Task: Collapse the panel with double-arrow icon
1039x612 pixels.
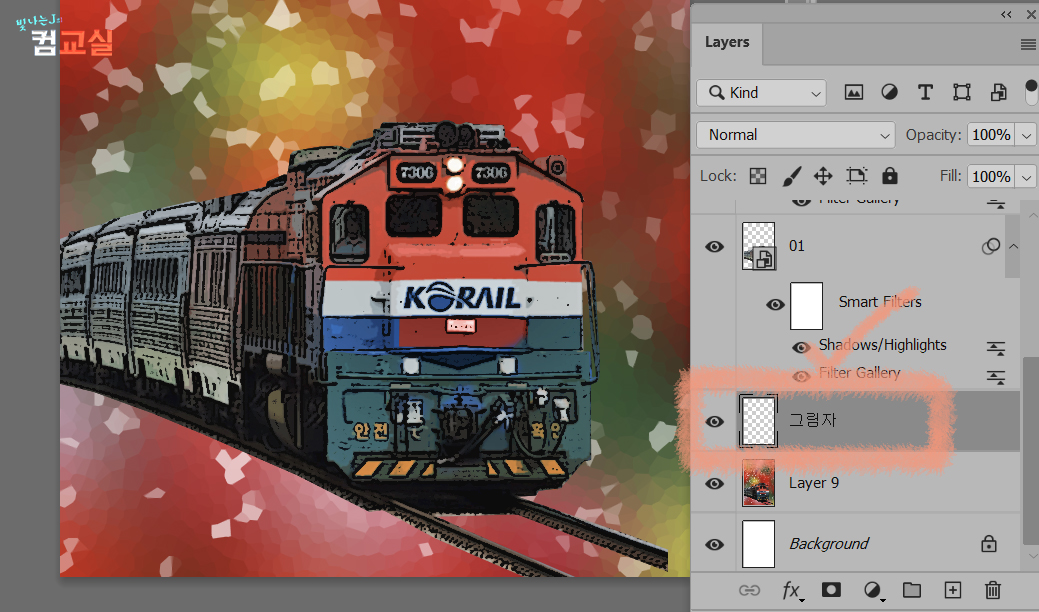Action: coord(1006,15)
